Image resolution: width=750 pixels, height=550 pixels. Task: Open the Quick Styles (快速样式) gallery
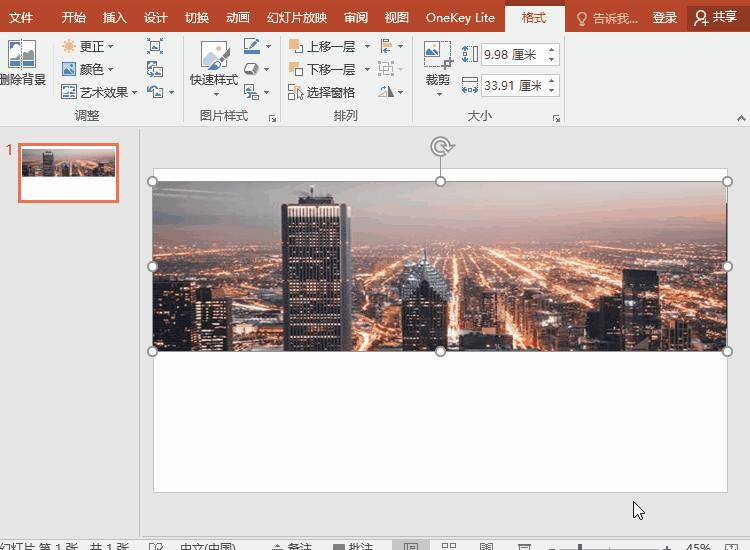click(x=214, y=65)
